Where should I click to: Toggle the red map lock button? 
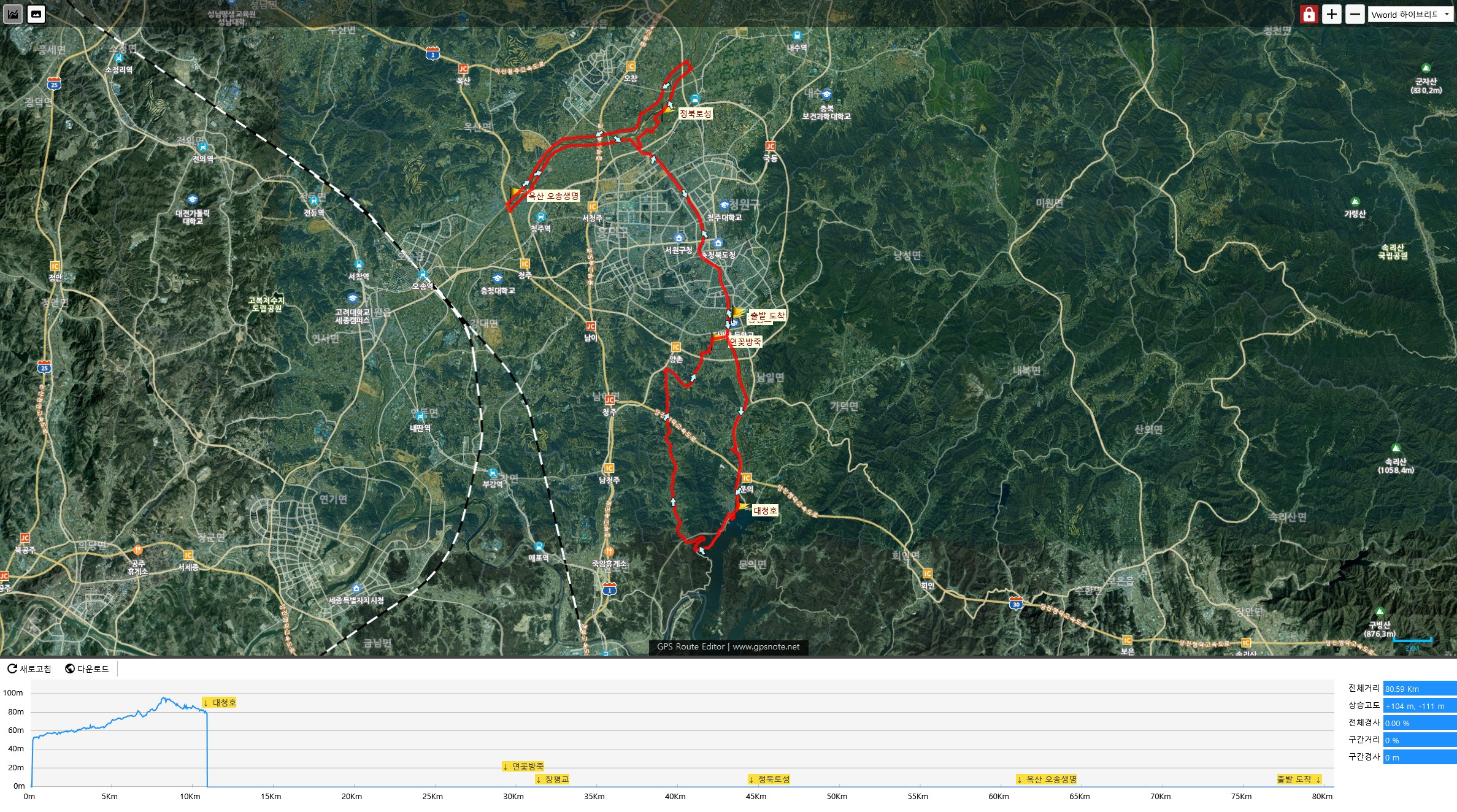pyautogui.click(x=1309, y=14)
